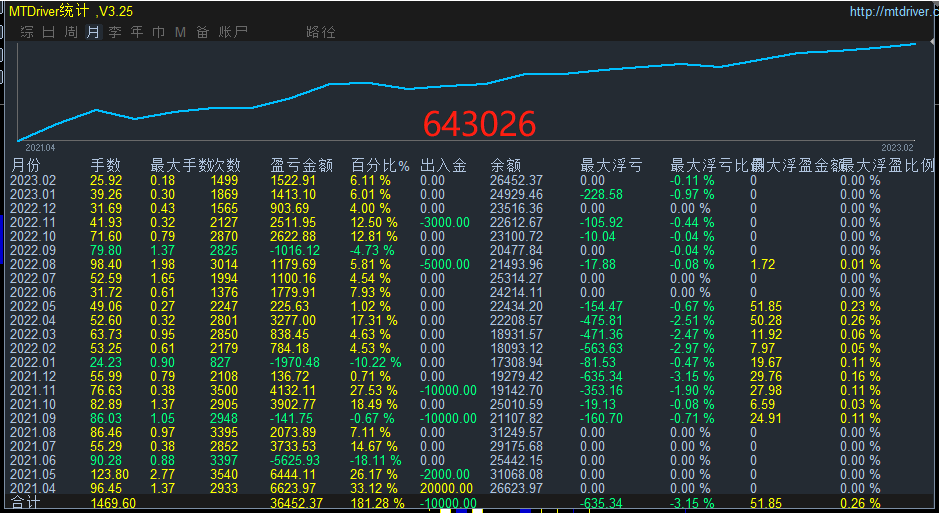
Task: Click the 月份 column header
Action: (26, 165)
